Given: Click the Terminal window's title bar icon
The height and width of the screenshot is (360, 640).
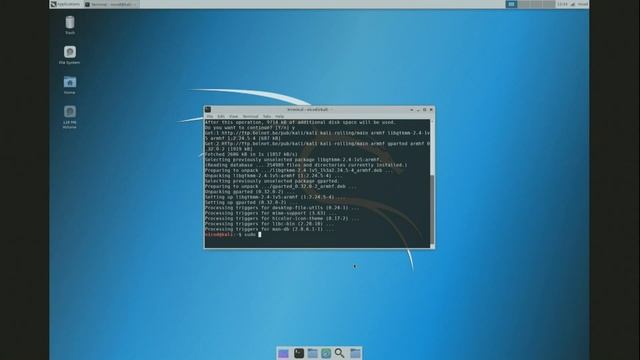Looking at the screenshot, I should [208, 109].
